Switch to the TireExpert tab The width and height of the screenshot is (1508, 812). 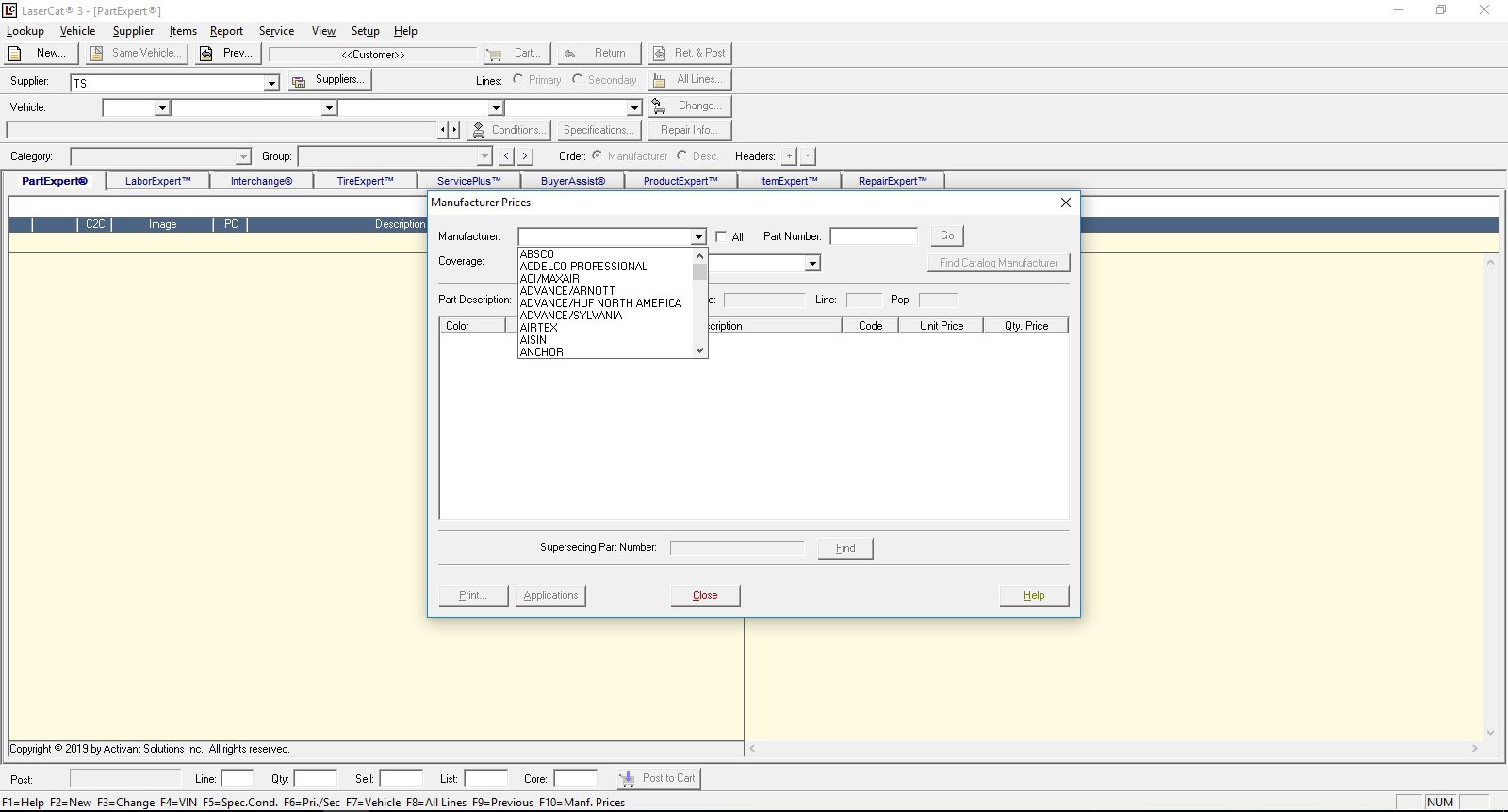point(365,181)
